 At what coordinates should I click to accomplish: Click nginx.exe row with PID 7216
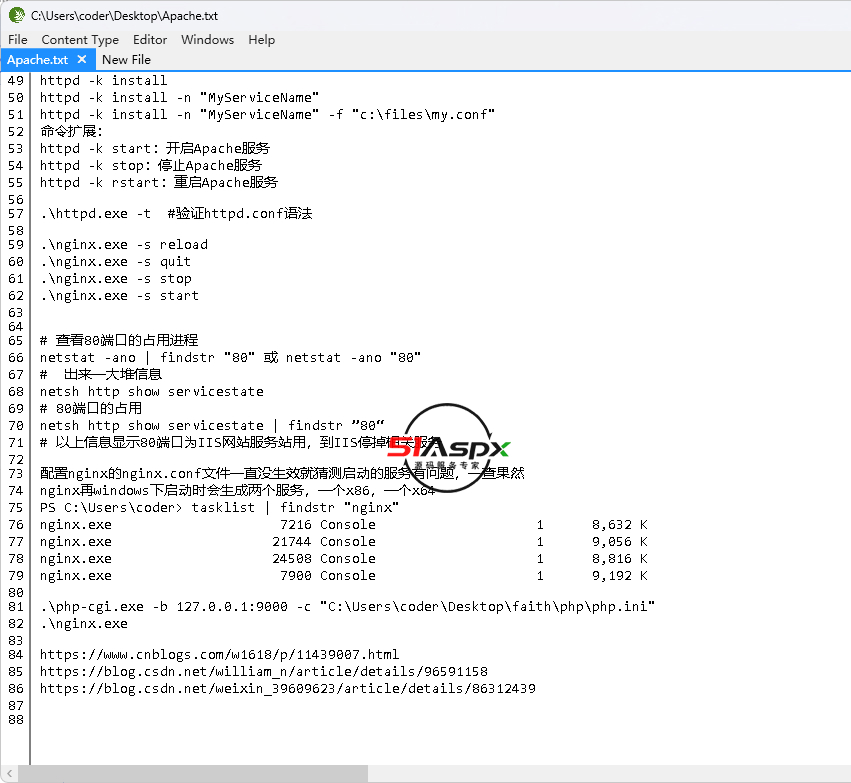[344, 525]
